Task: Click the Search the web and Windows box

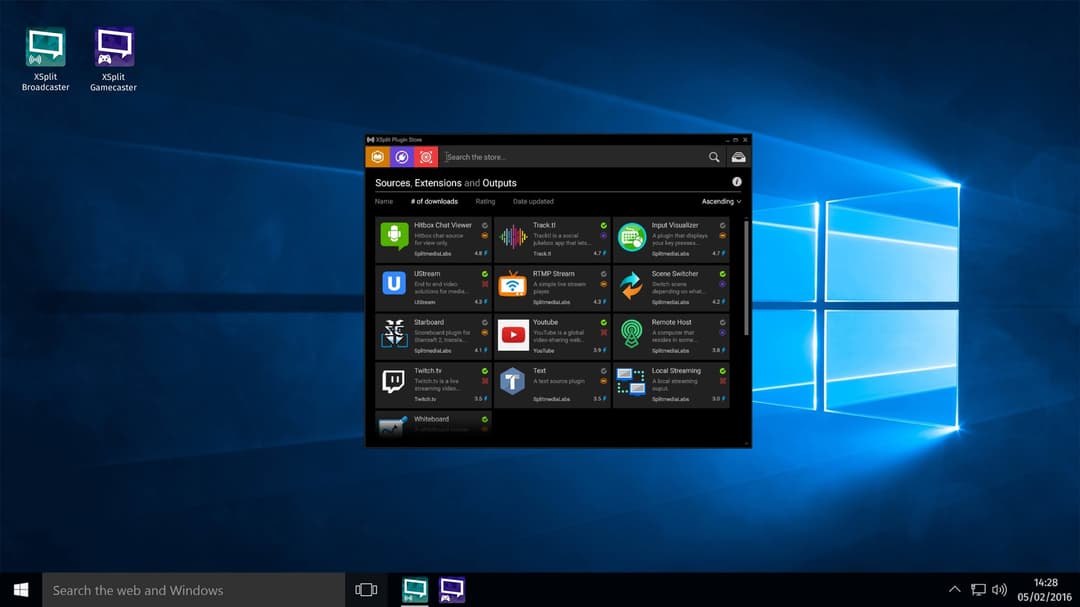Action: click(x=194, y=590)
